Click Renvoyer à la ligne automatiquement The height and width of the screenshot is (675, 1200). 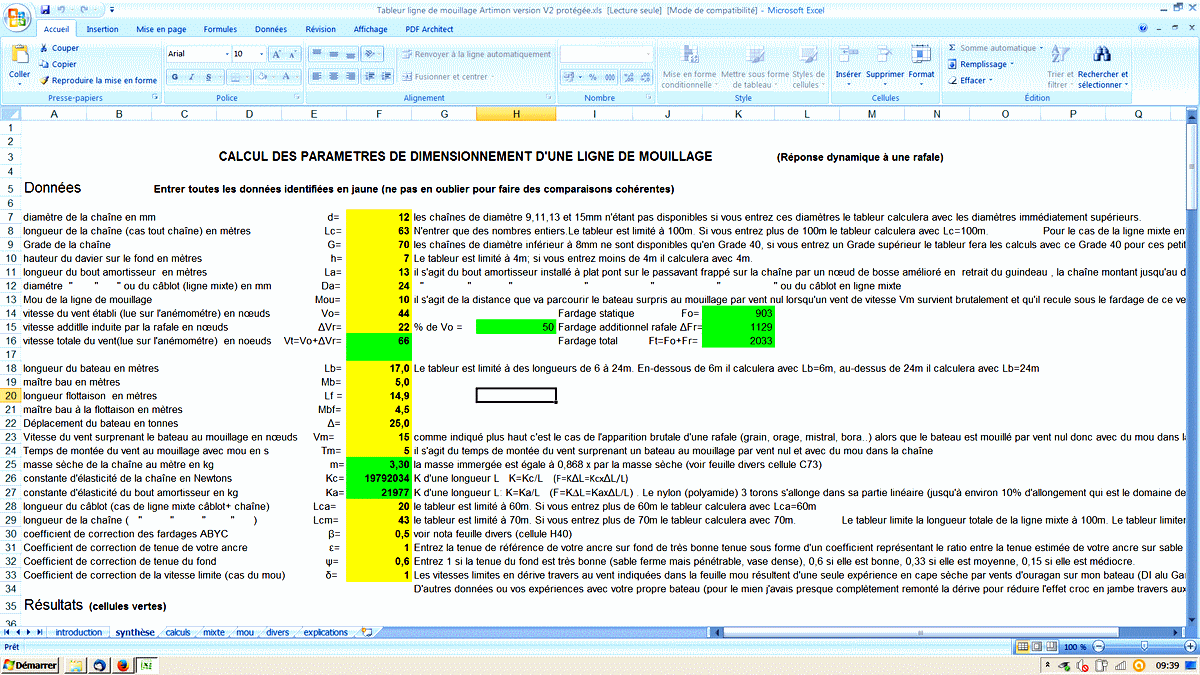[476, 53]
